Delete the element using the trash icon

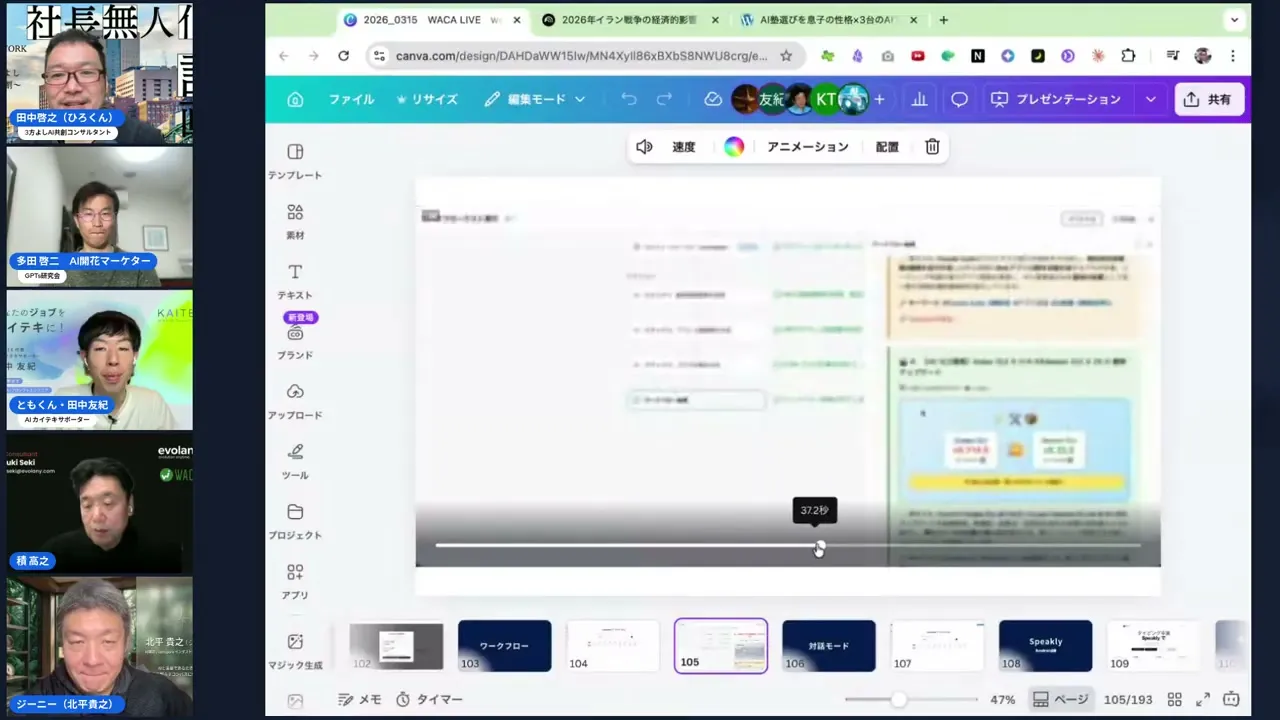[931, 147]
